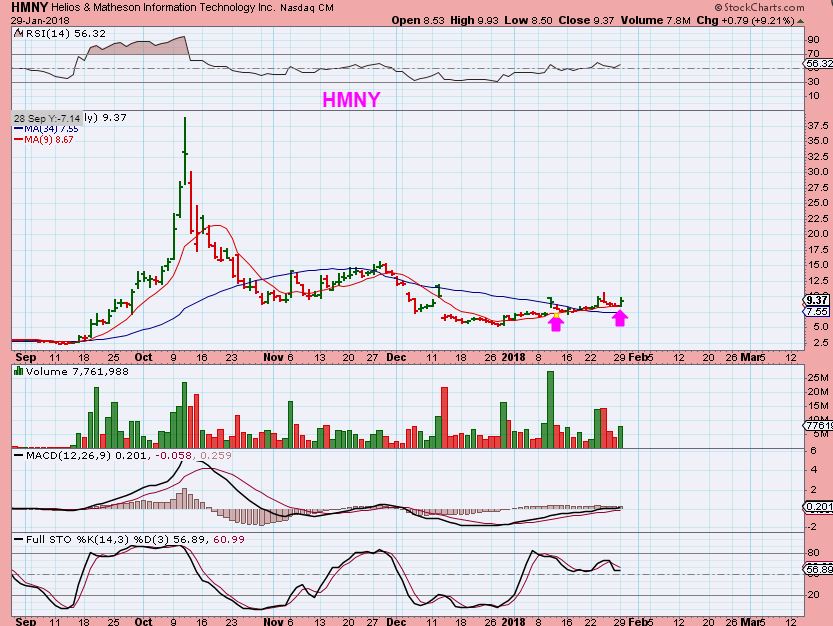Click the 'Chg +0.79 (+9.21%)' value

(746, 21)
